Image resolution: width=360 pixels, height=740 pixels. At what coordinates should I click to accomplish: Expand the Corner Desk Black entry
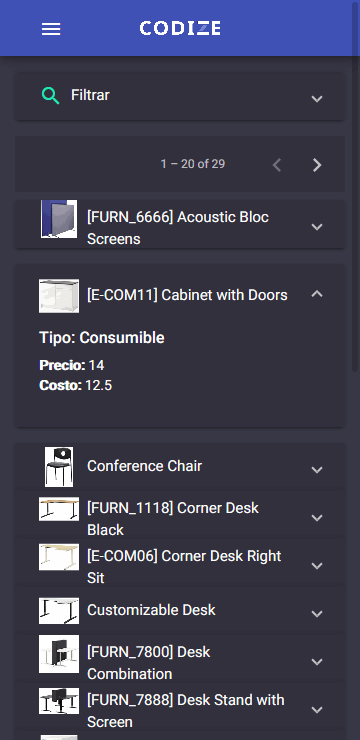coord(317,518)
